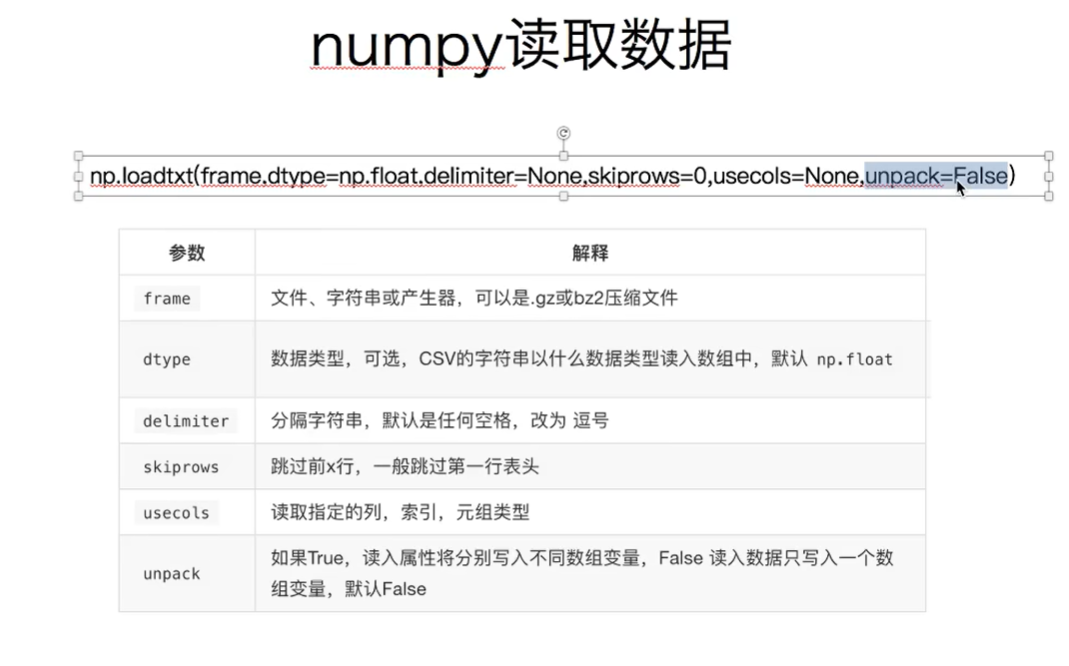Click the bottom-center resize handle of text box
The height and width of the screenshot is (666, 1069).
[563, 196]
